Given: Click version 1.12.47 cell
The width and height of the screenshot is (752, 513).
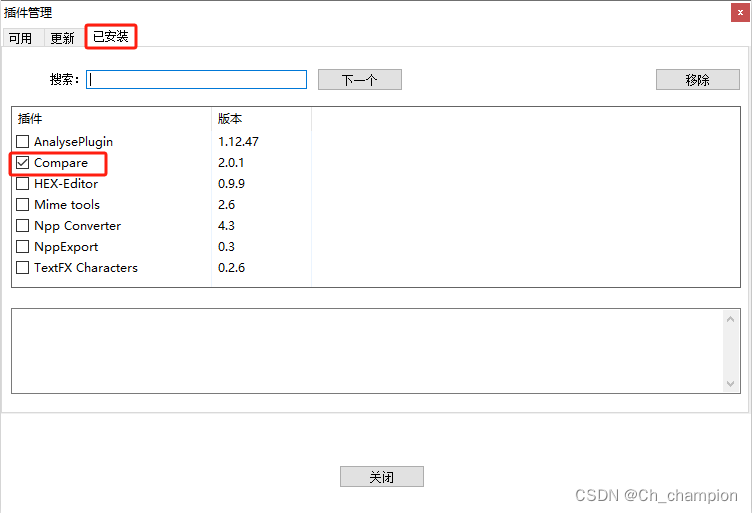Looking at the screenshot, I should point(238,141).
